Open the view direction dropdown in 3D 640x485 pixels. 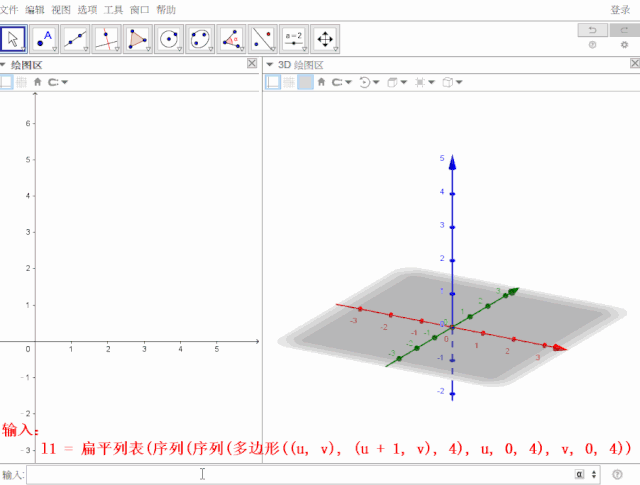click(x=397, y=82)
